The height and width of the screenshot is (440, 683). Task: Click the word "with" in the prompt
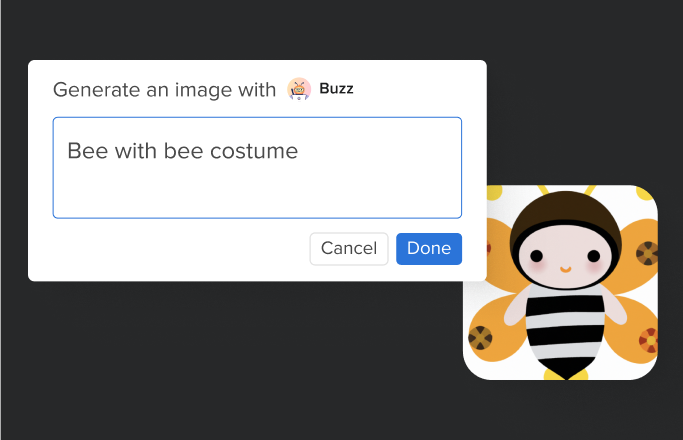135,151
